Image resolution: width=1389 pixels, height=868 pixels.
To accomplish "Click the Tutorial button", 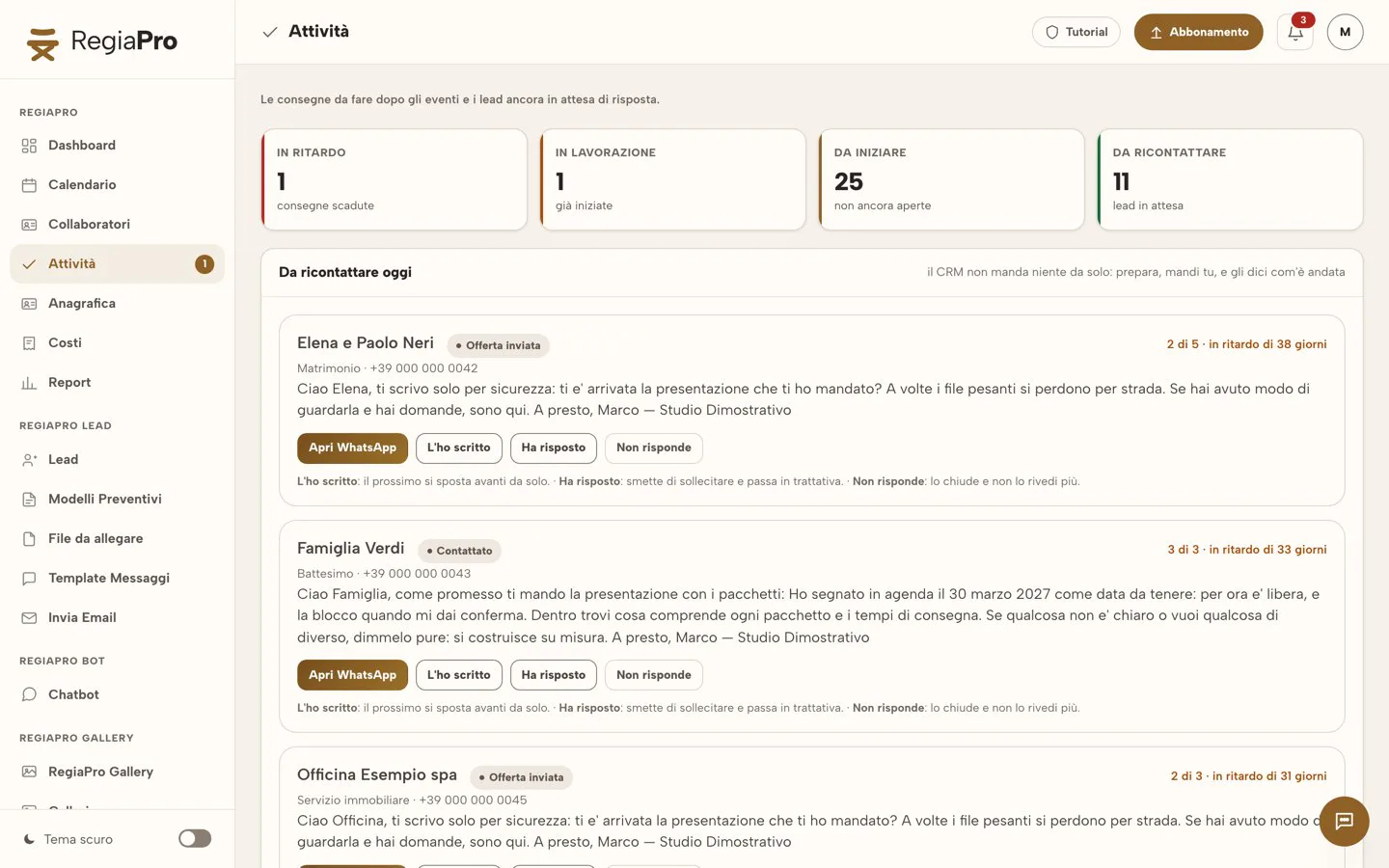I will [x=1076, y=33].
